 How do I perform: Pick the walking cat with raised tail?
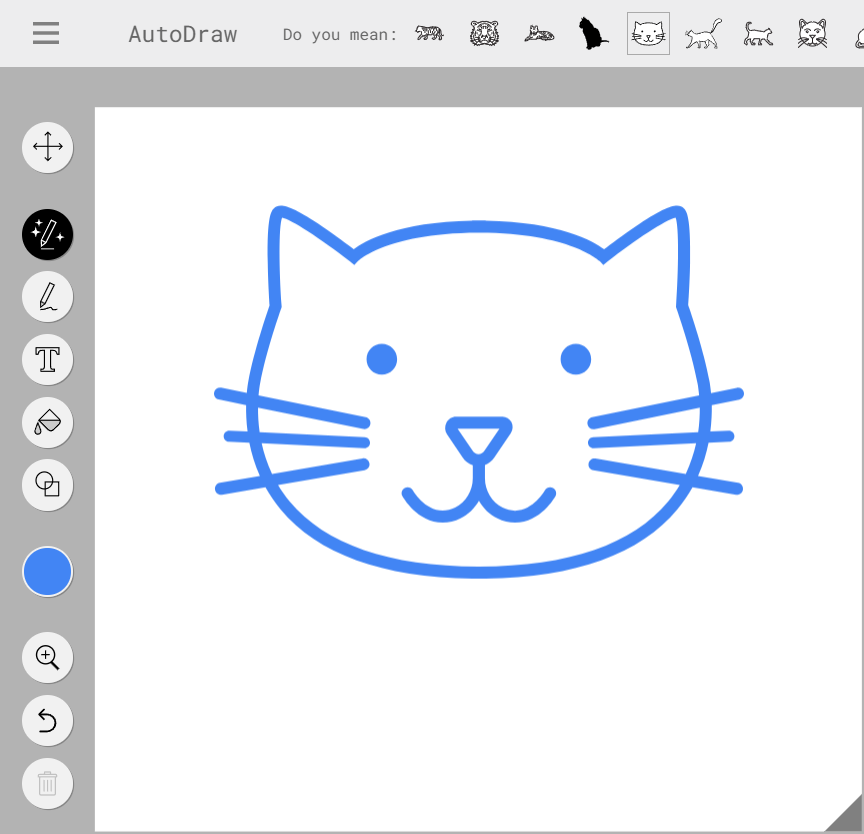click(x=703, y=34)
